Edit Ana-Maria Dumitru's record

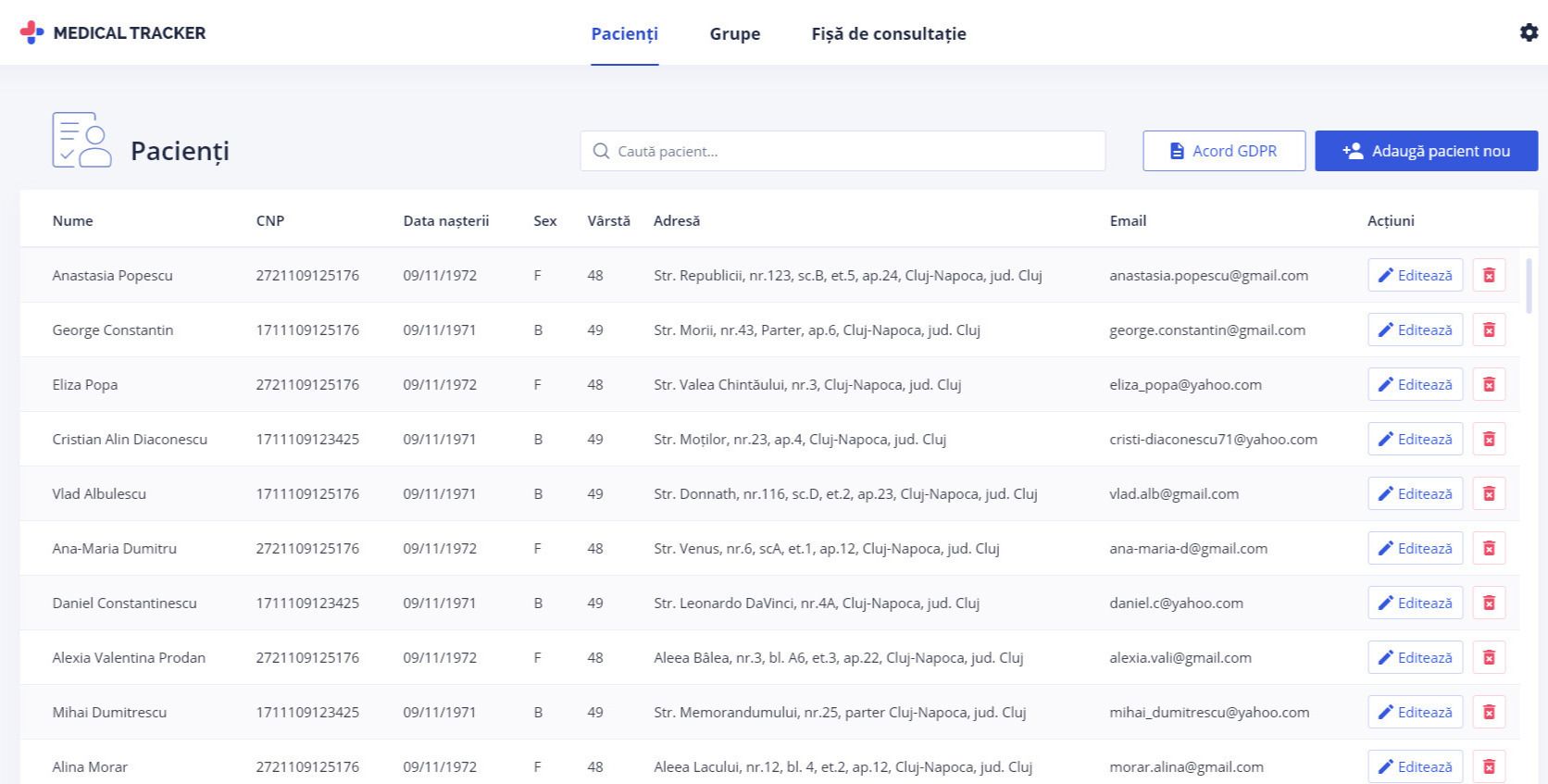tap(1415, 548)
